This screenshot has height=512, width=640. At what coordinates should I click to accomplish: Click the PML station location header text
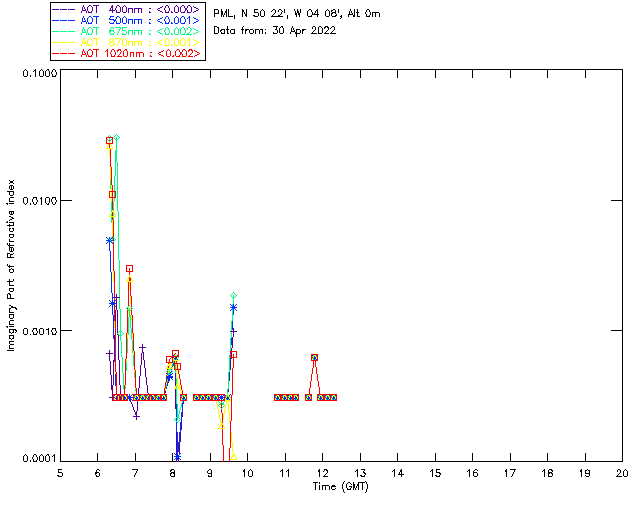[x=297, y=14]
